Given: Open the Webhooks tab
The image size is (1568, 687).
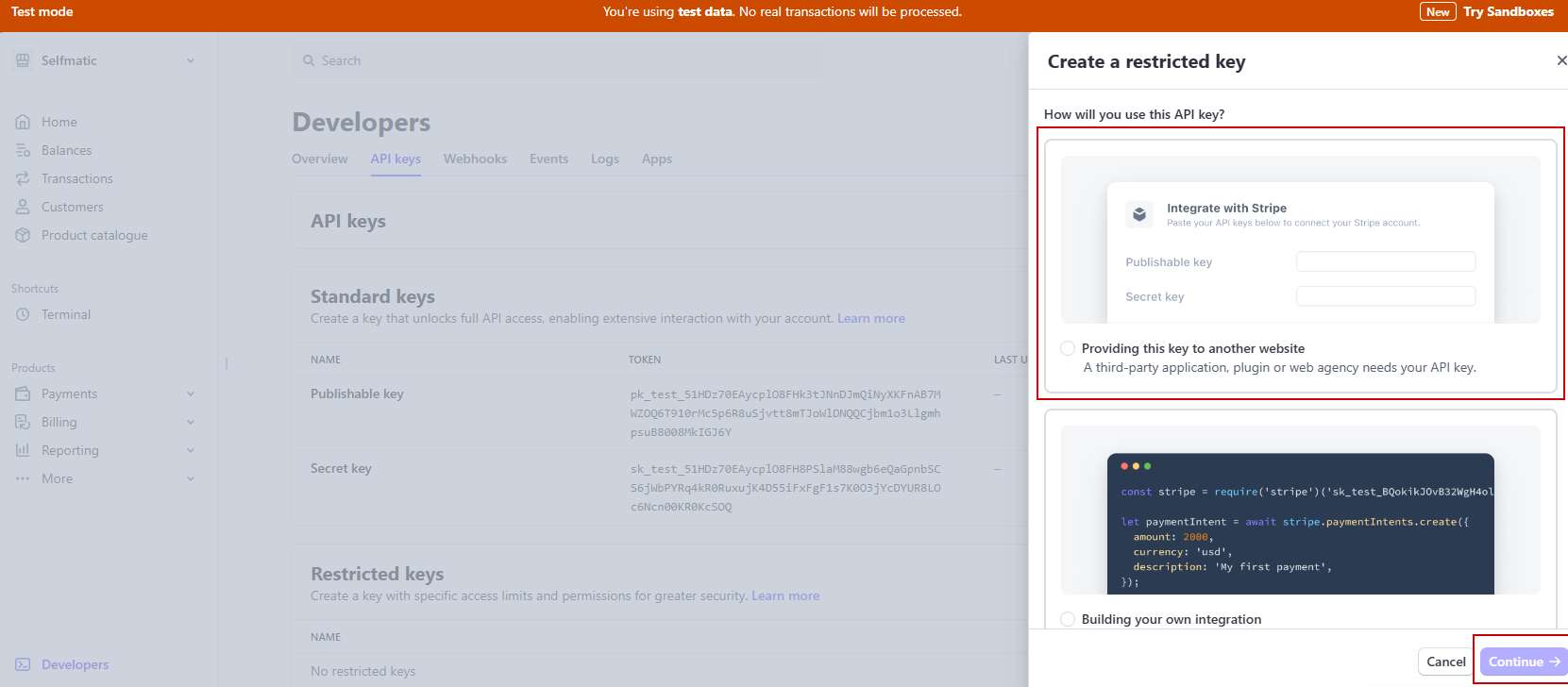Looking at the screenshot, I should click(x=475, y=159).
